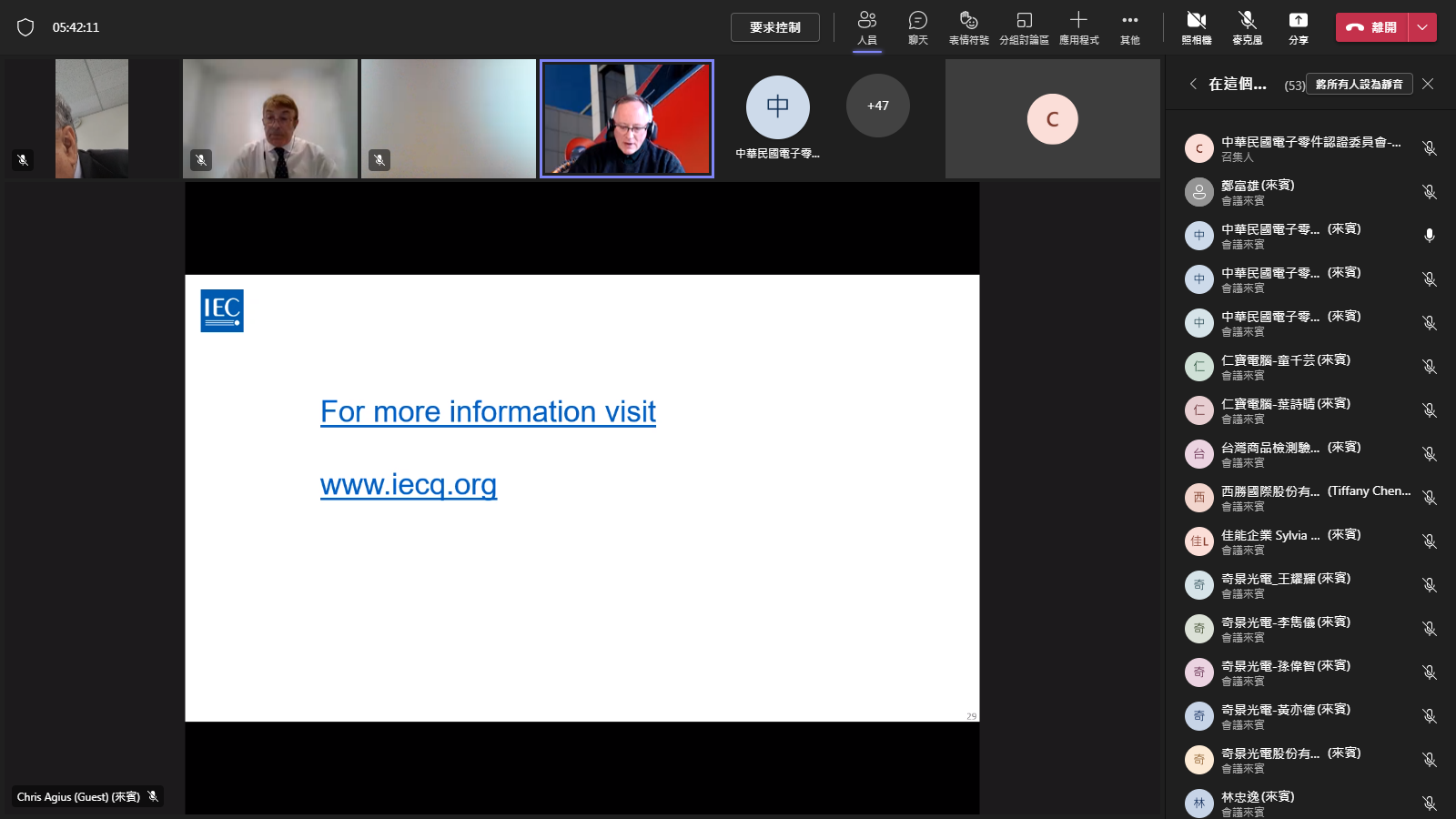Select the highlighted speaker video with headset
This screenshot has height=819, width=1456.
tap(627, 118)
